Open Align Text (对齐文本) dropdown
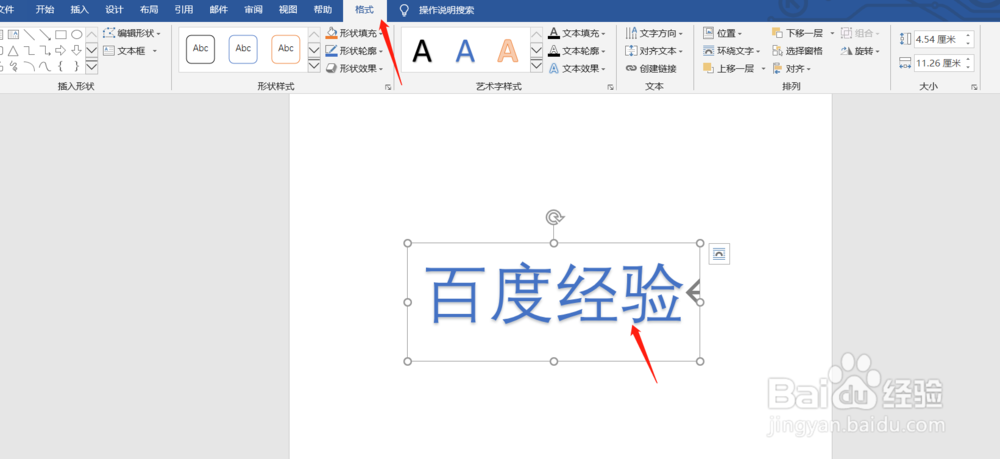 coord(654,51)
